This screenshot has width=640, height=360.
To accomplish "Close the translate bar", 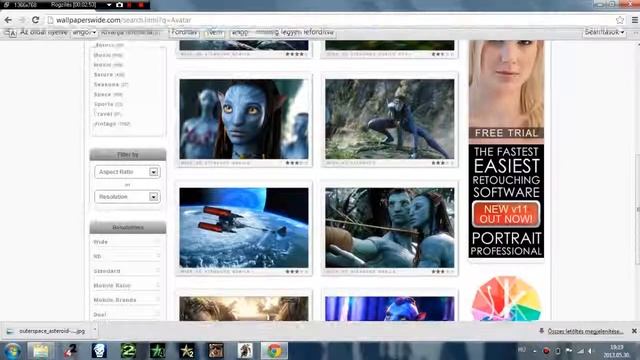I will pos(636,32).
